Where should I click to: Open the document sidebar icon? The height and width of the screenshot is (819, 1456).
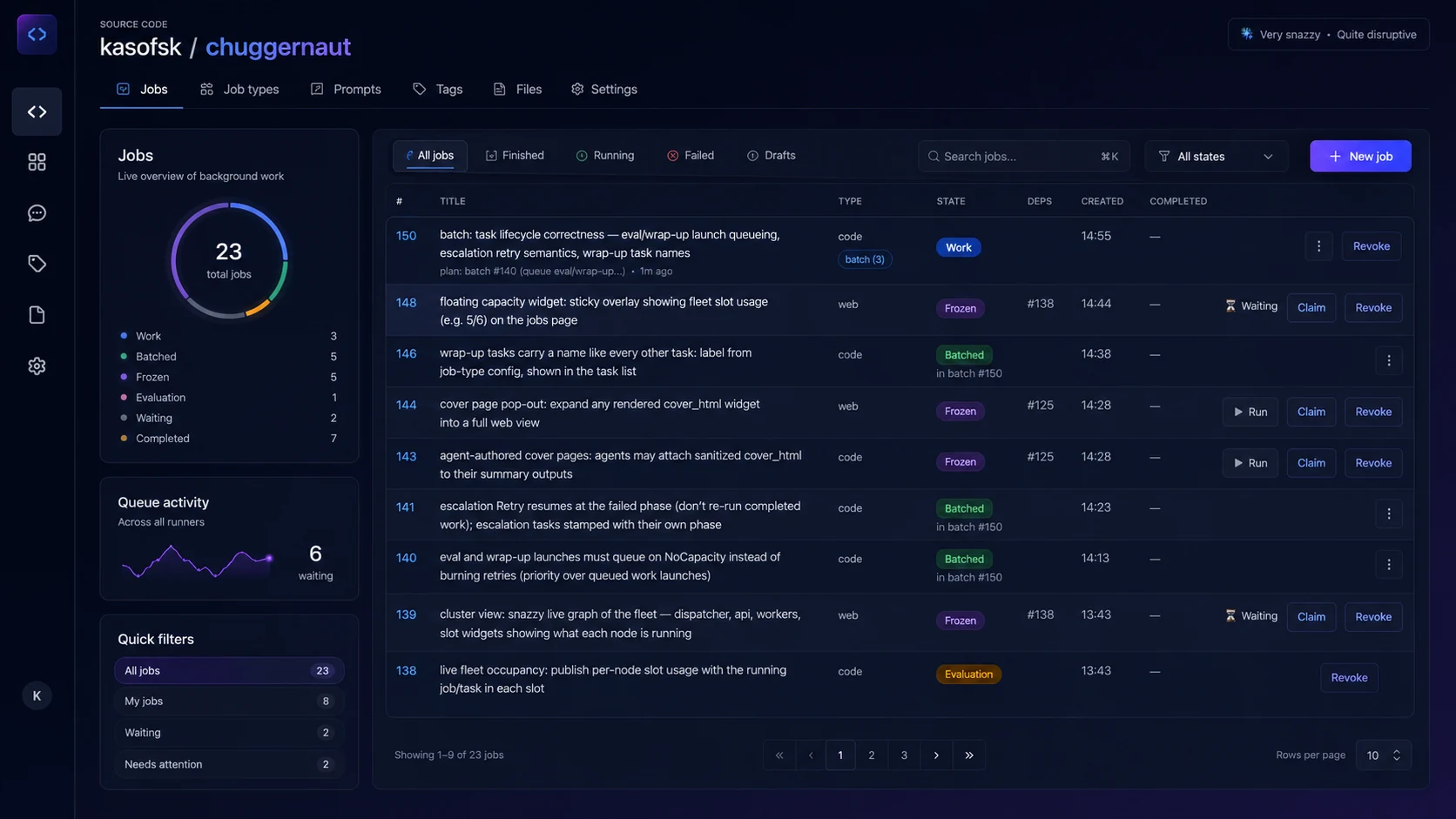coord(37,315)
